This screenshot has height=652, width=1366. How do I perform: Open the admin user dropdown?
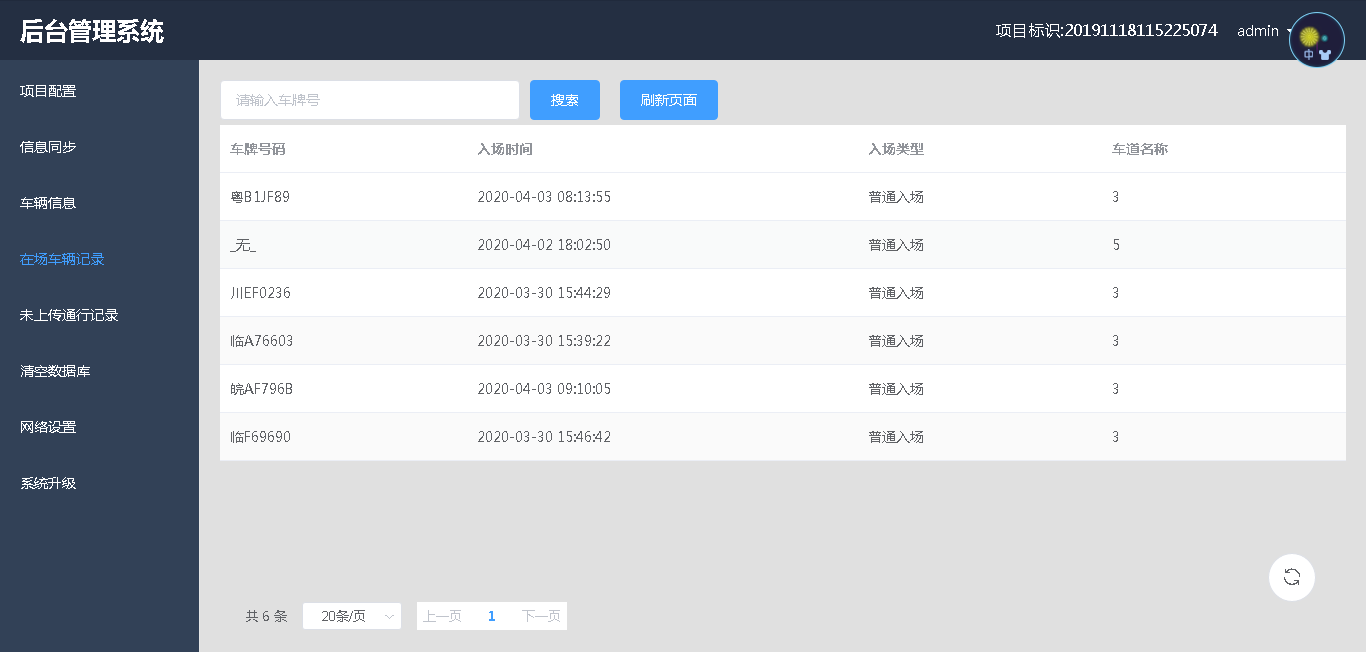(x=1264, y=31)
